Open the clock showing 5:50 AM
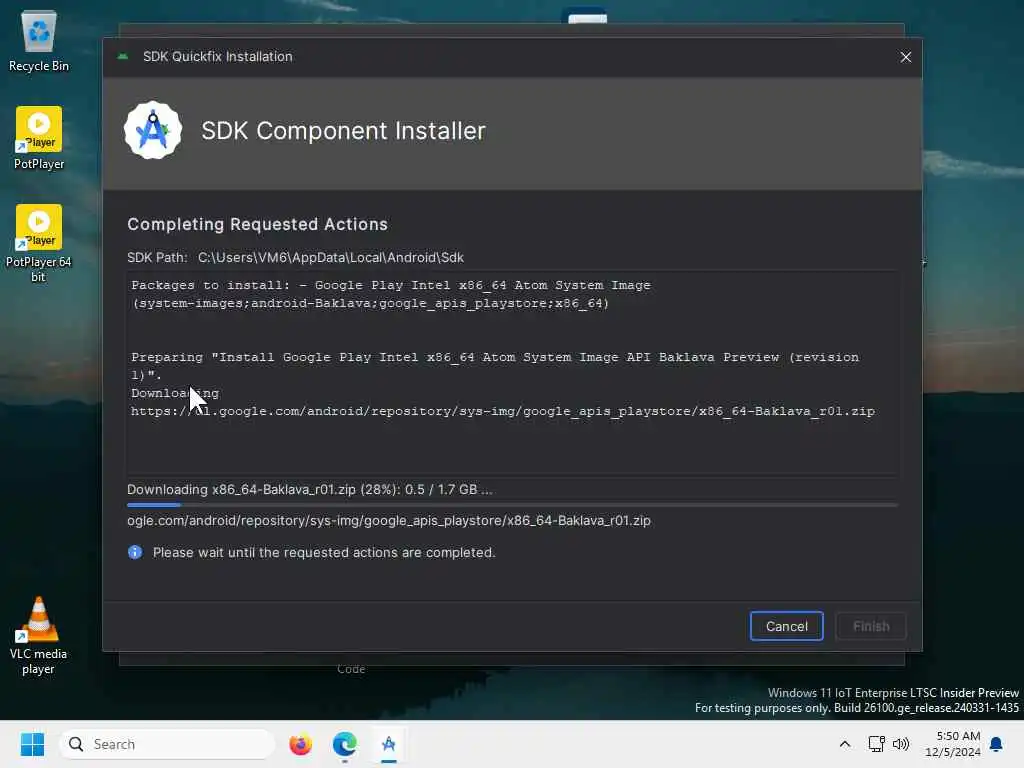The image size is (1024, 768). (x=952, y=744)
